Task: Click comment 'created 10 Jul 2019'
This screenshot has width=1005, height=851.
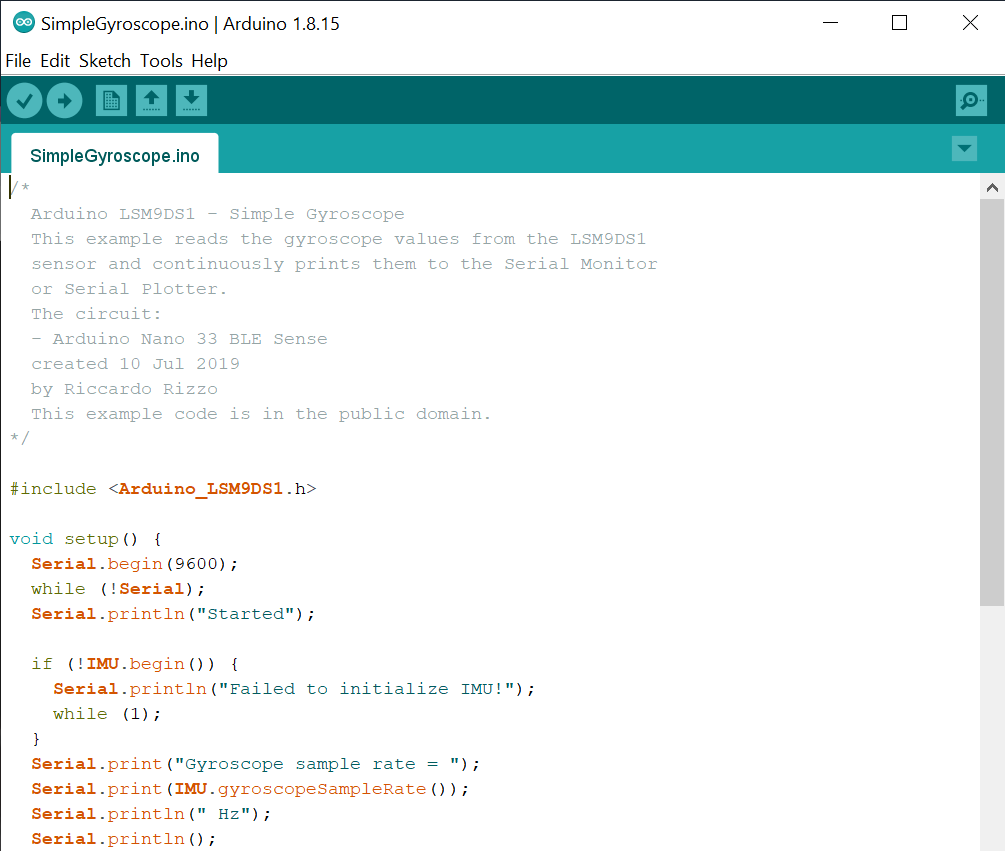Action: point(135,364)
